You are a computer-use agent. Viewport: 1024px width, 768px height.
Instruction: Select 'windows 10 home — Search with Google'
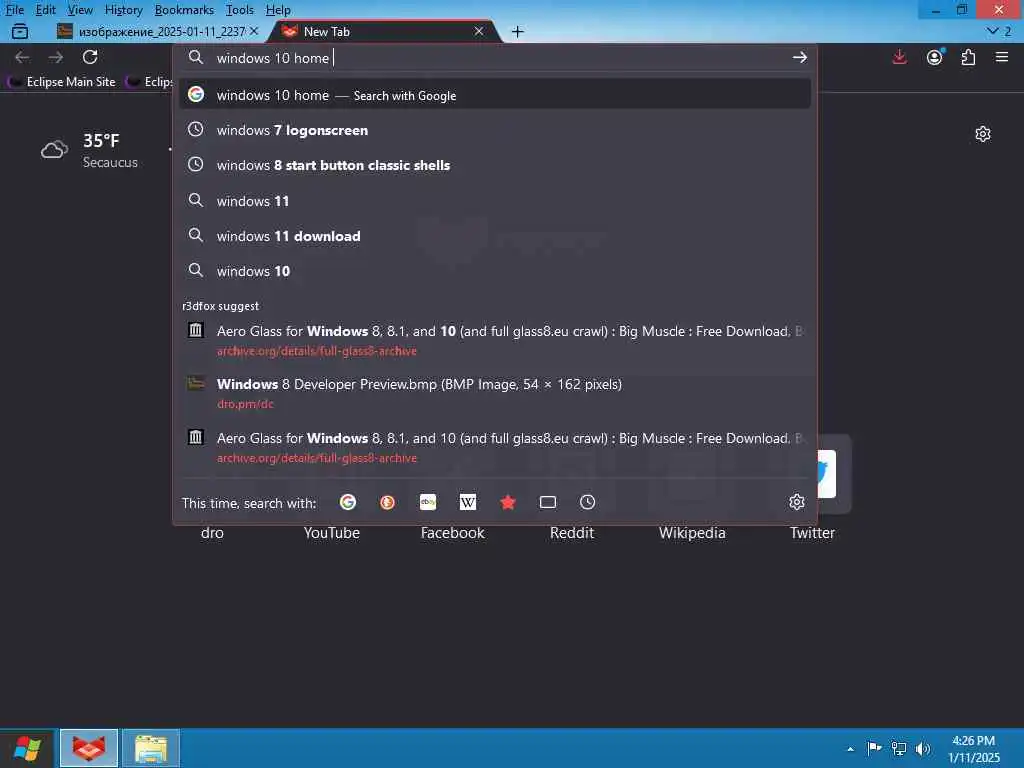click(x=495, y=95)
